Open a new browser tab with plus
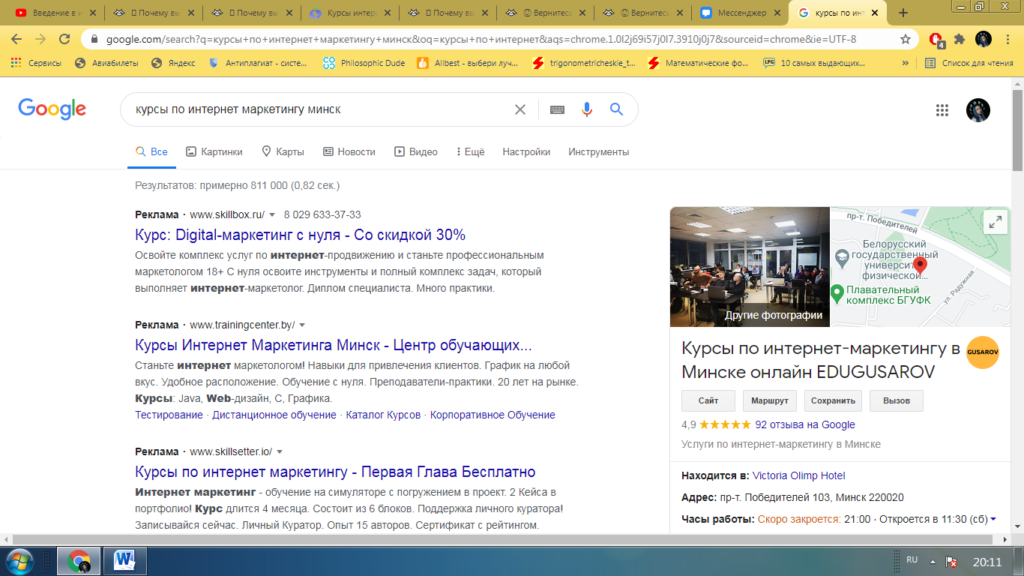 click(x=903, y=12)
